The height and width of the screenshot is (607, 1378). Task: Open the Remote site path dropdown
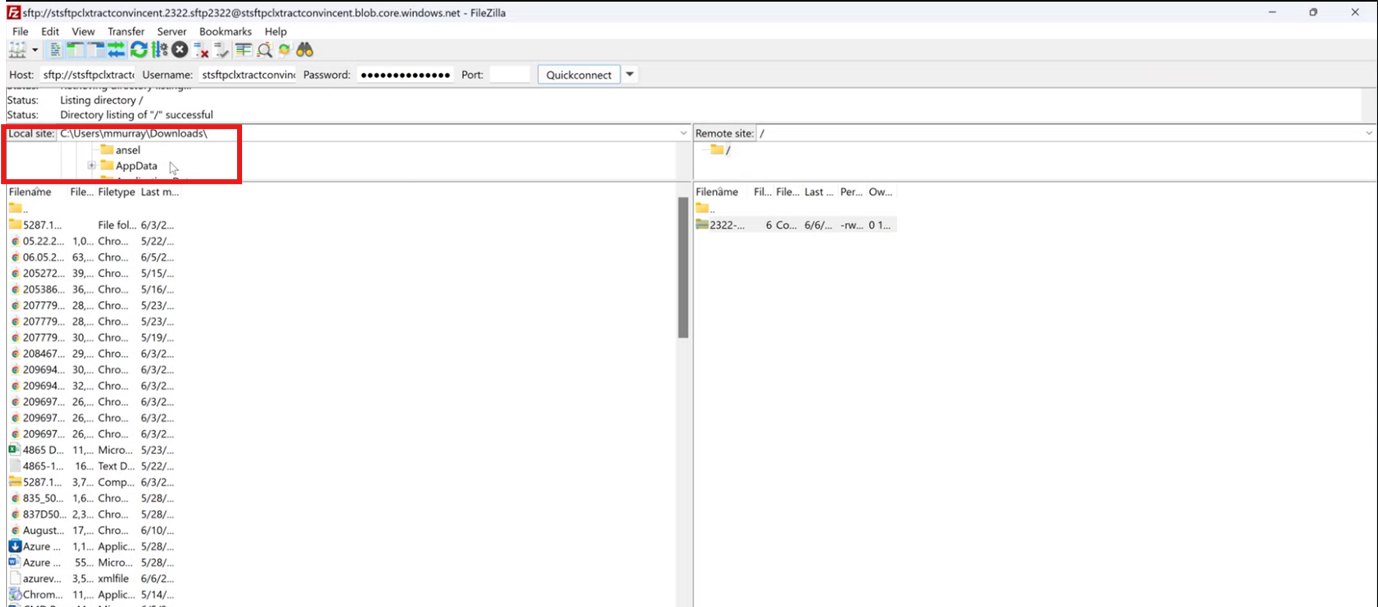click(1369, 133)
